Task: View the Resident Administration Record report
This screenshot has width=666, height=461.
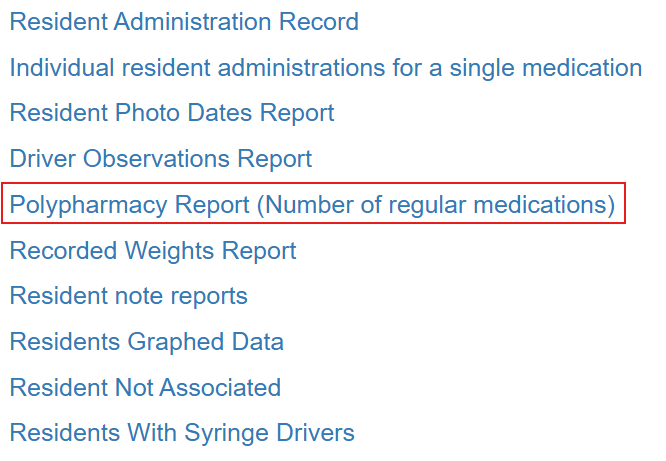Action: click(x=184, y=22)
